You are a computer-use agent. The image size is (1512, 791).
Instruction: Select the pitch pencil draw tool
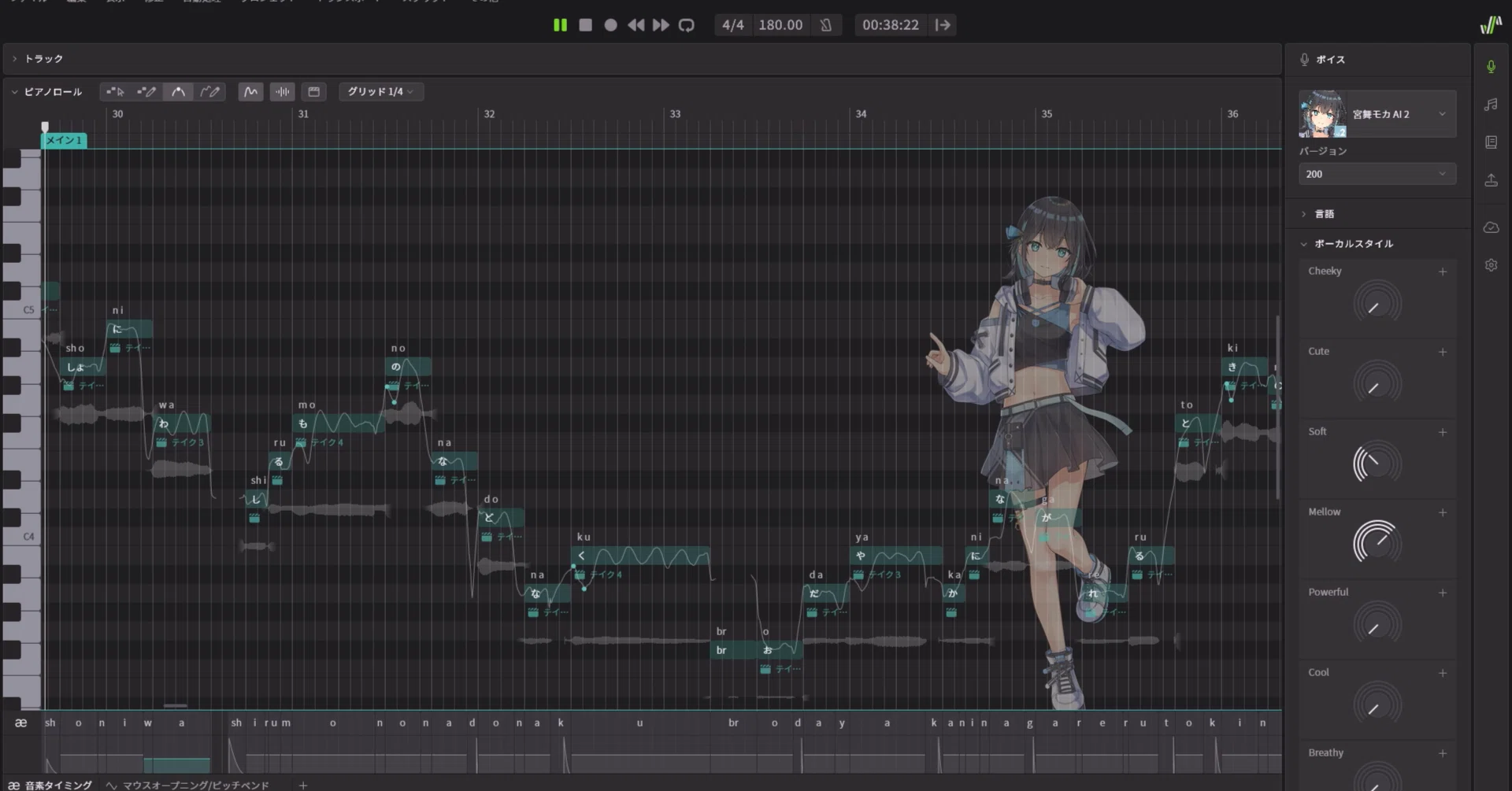pyautogui.click(x=209, y=92)
